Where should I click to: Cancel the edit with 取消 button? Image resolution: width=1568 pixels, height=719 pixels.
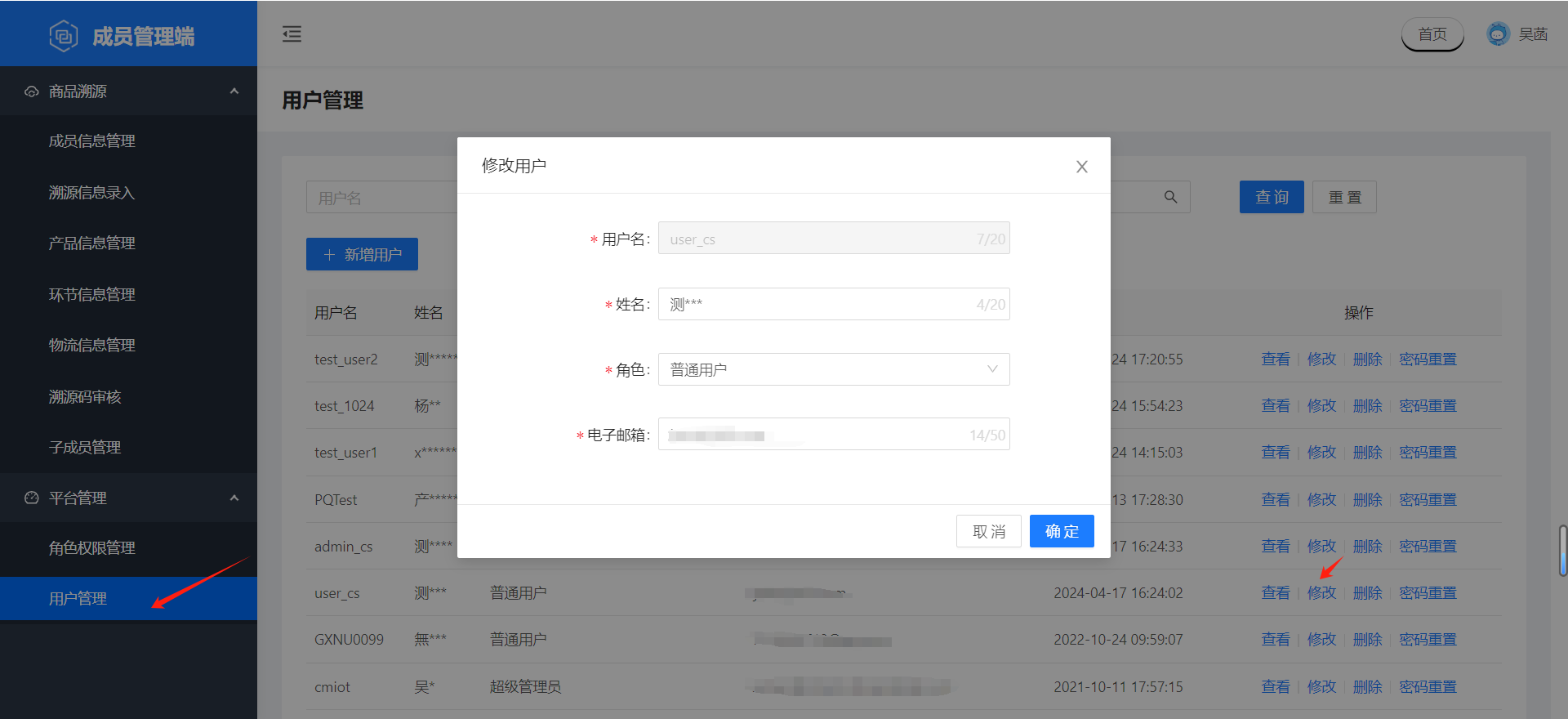tap(988, 532)
